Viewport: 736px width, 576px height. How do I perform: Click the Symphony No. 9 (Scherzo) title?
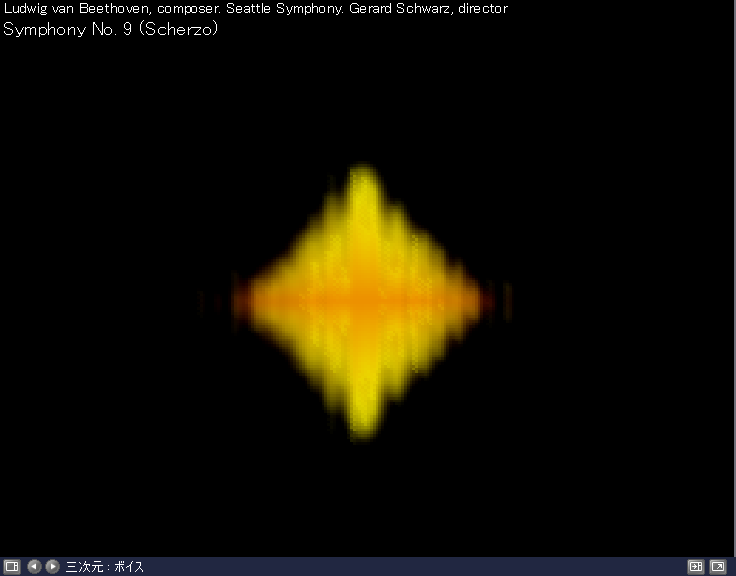pos(111,29)
